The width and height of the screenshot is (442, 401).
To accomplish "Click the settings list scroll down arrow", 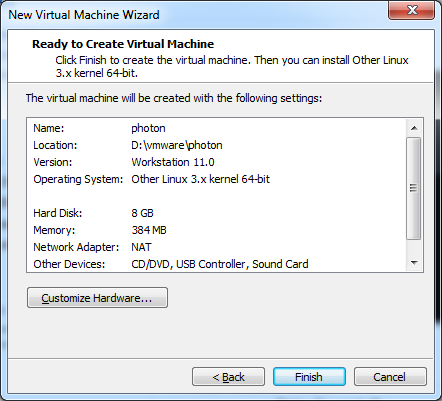I will click(414, 263).
